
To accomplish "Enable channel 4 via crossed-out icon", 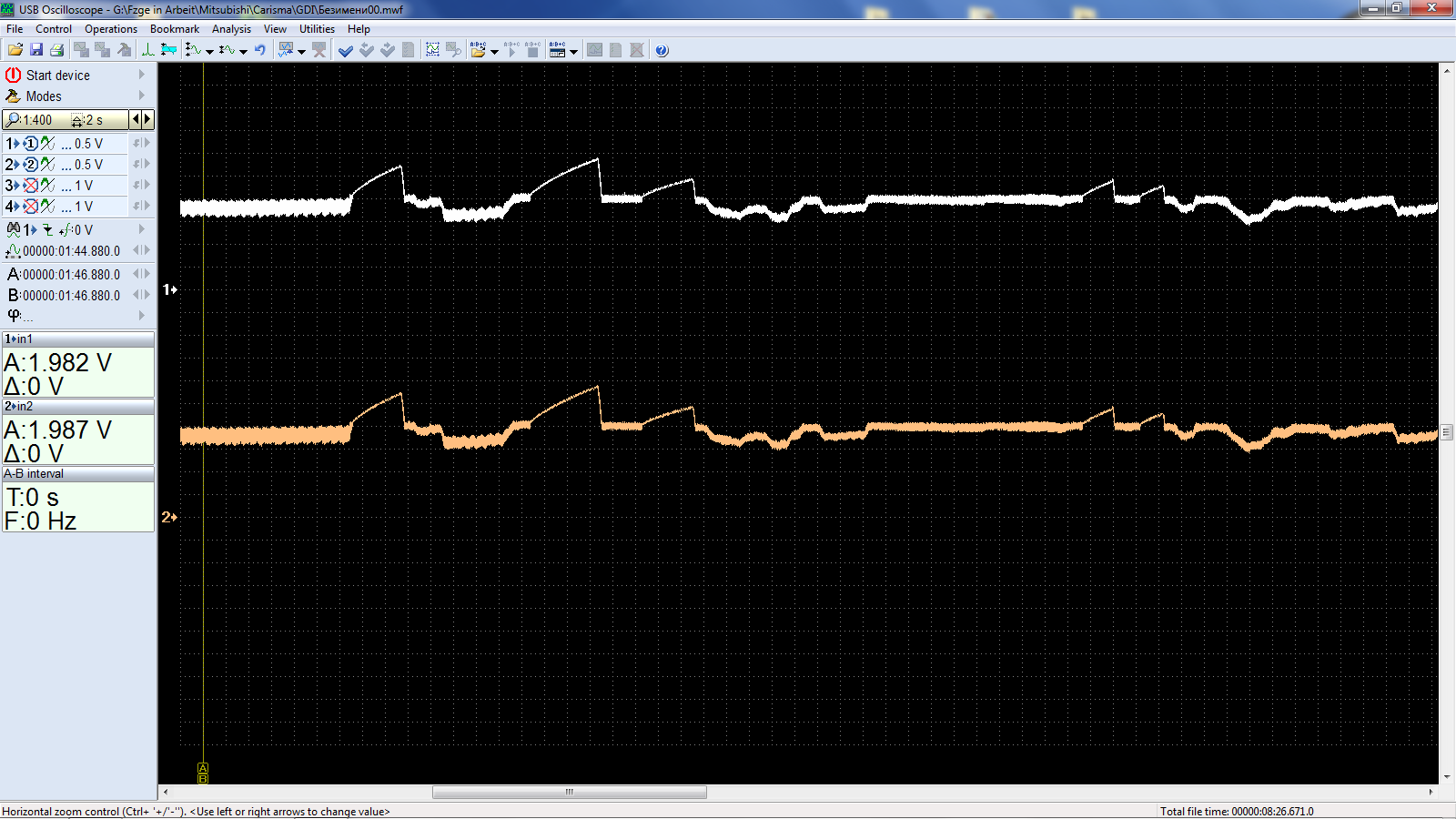I will pos(31,207).
